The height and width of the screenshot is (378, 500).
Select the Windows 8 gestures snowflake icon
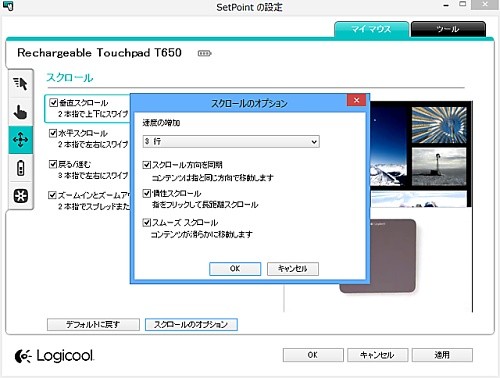(x=20, y=196)
